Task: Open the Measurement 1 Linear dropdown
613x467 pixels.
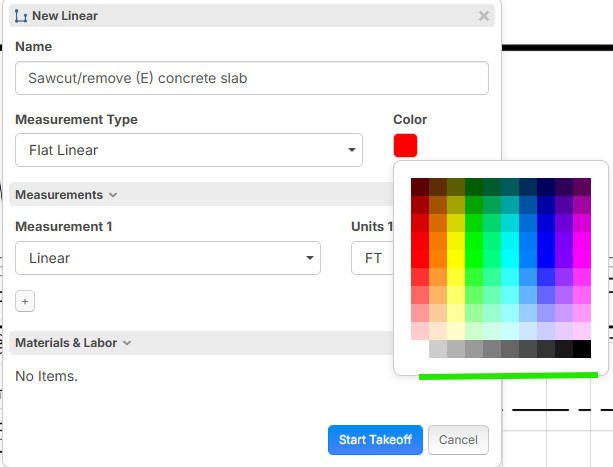Action: pos(168,258)
